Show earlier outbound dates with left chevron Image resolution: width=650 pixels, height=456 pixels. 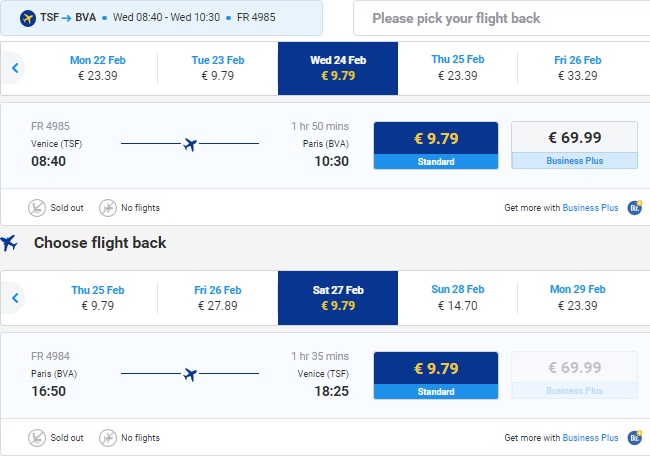pos(15,68)
